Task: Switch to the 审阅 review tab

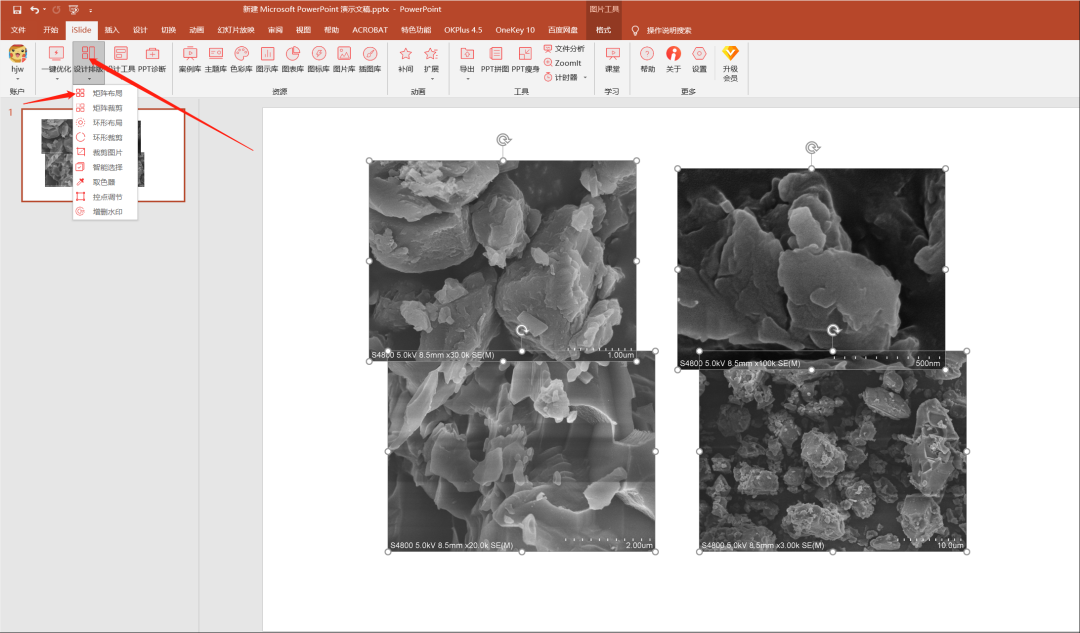Action: tap(275, 30)
